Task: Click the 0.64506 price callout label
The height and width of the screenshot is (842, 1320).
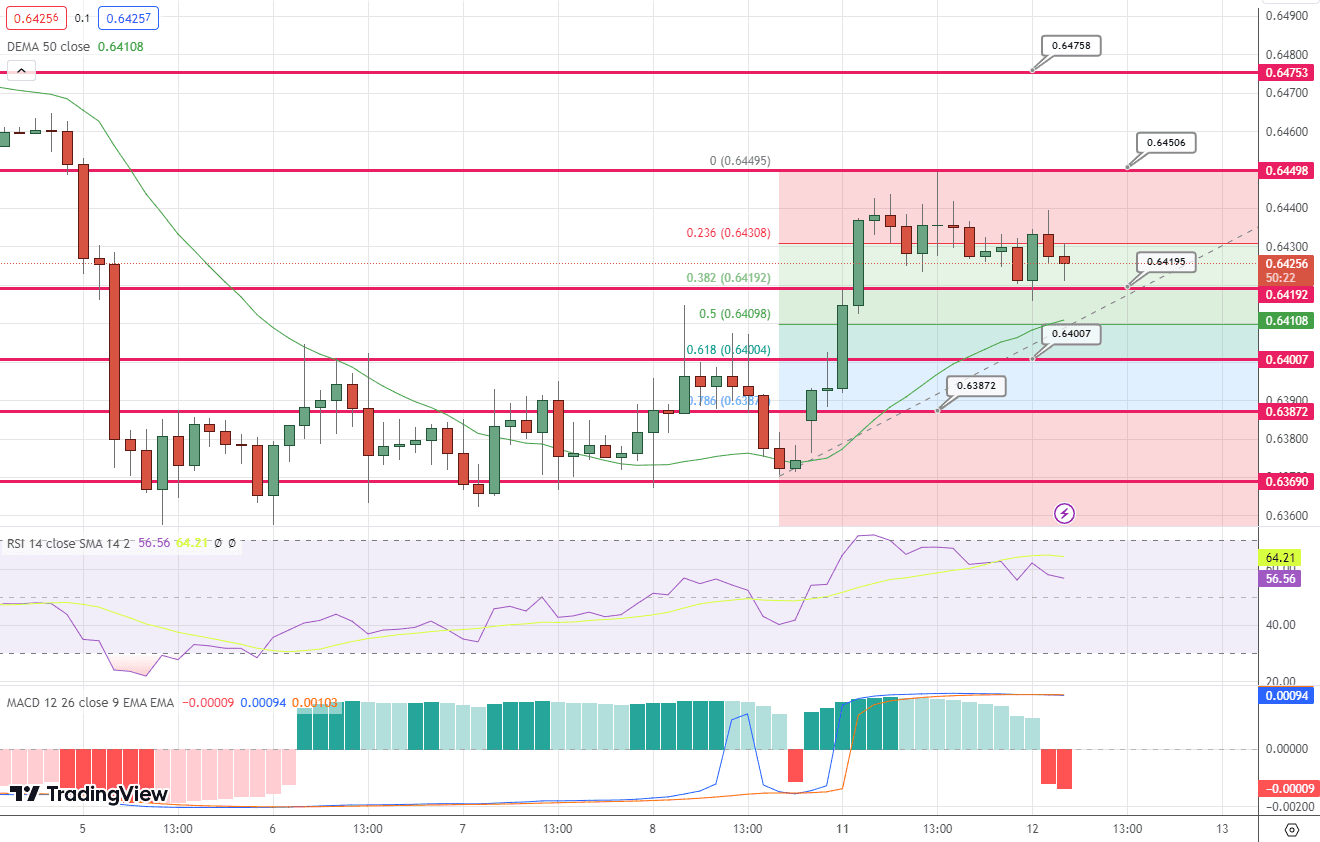Action: (x=1166, y=143)
